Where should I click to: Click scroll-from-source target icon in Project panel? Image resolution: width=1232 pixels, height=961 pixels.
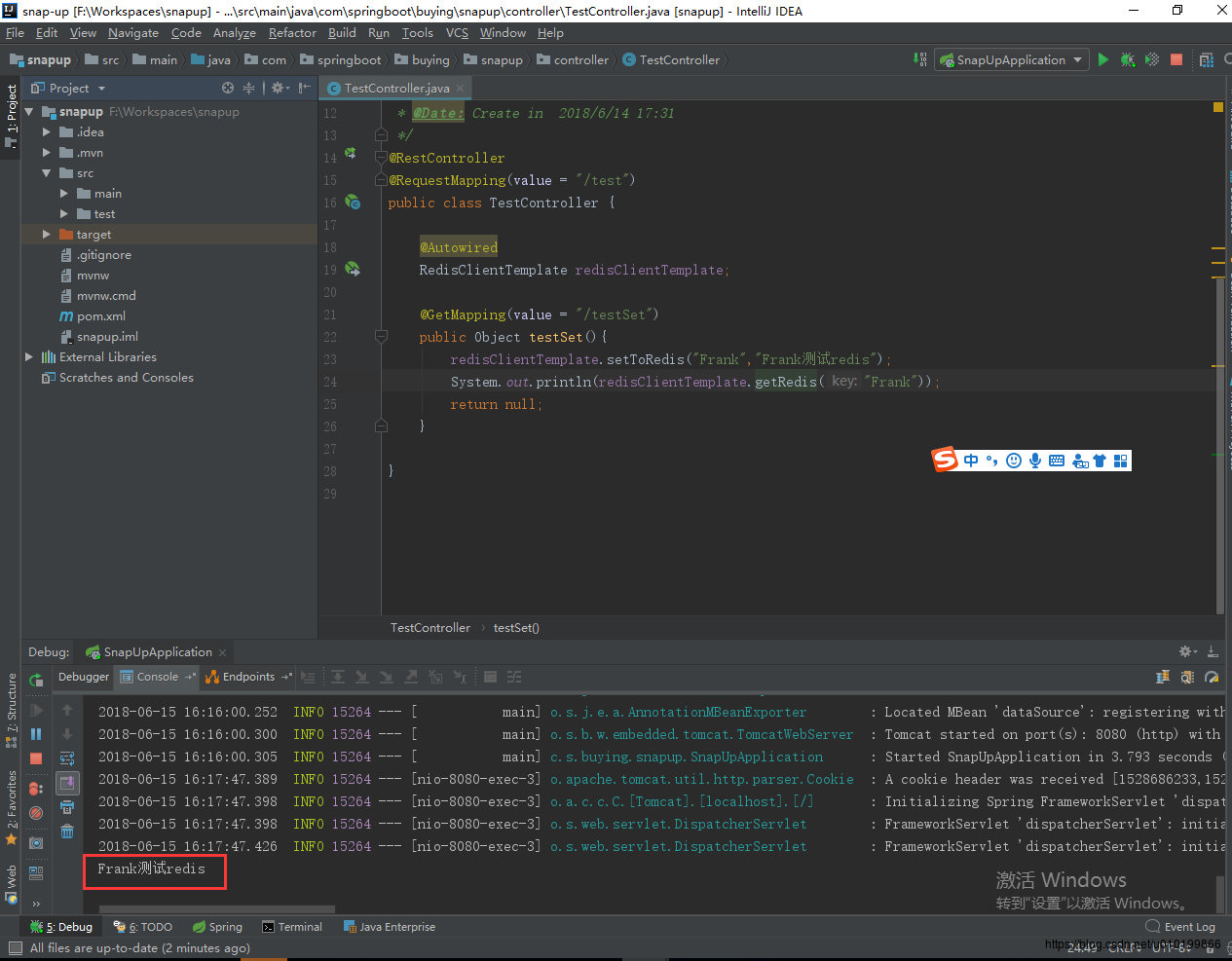point(228,88)
